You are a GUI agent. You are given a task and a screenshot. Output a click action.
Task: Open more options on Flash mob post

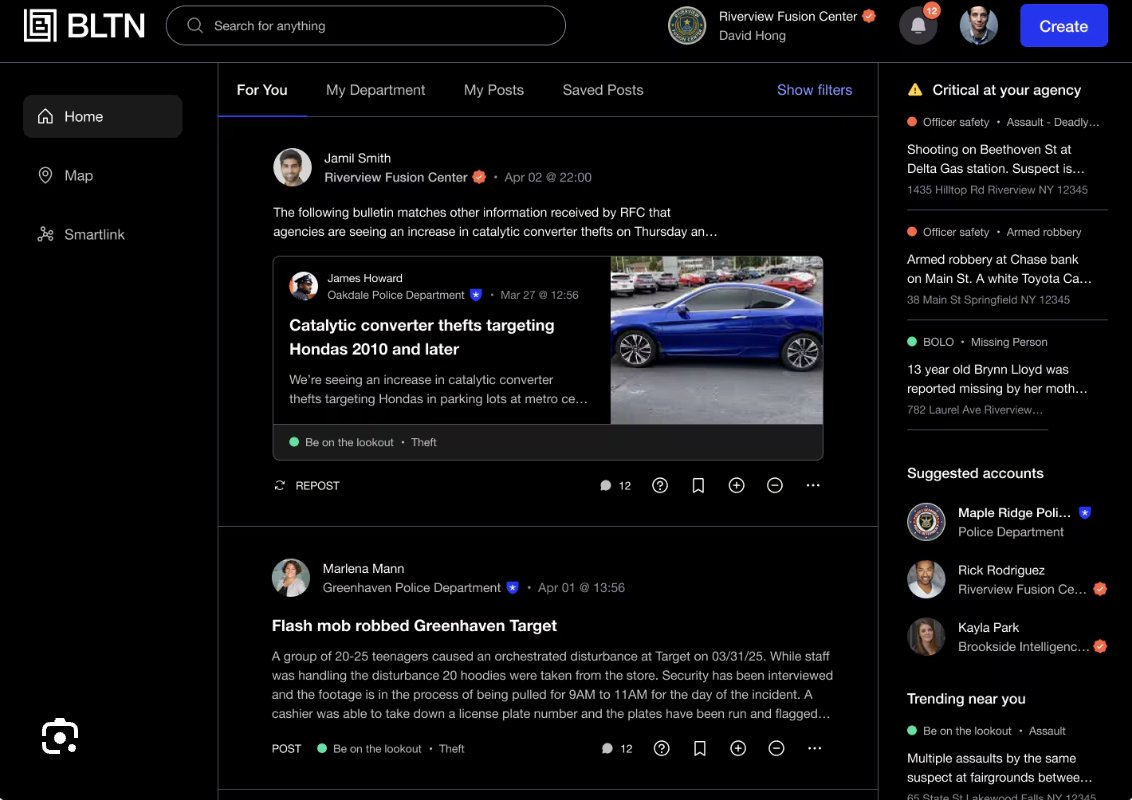point(814,749)
